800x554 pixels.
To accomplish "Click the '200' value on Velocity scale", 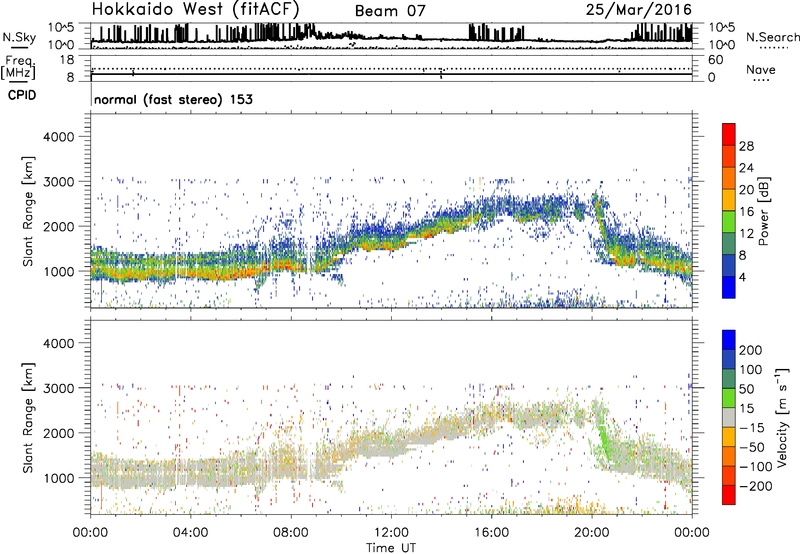I will (x=751, y=350).
